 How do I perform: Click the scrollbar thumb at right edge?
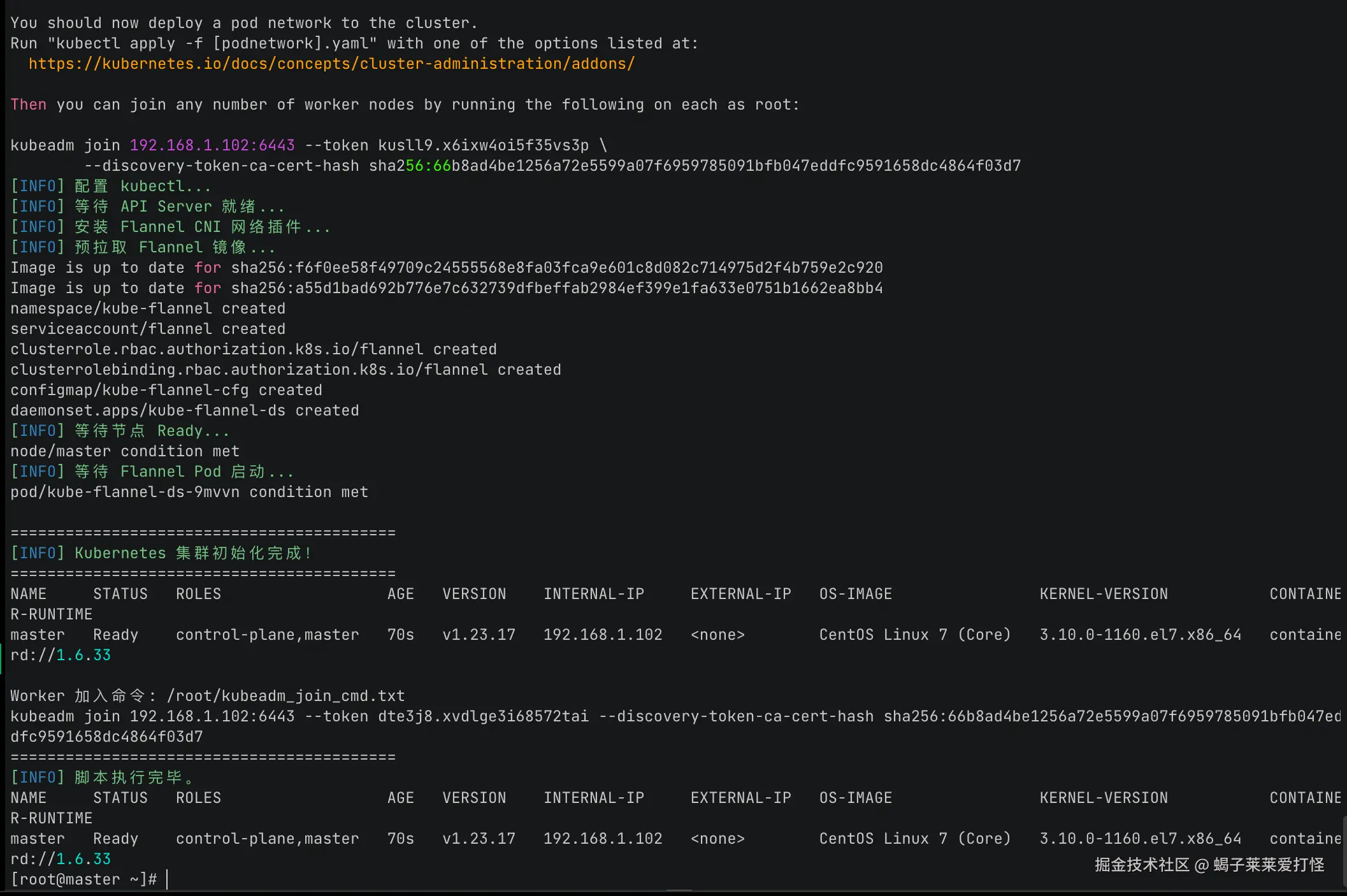[x=1344, y=851]
